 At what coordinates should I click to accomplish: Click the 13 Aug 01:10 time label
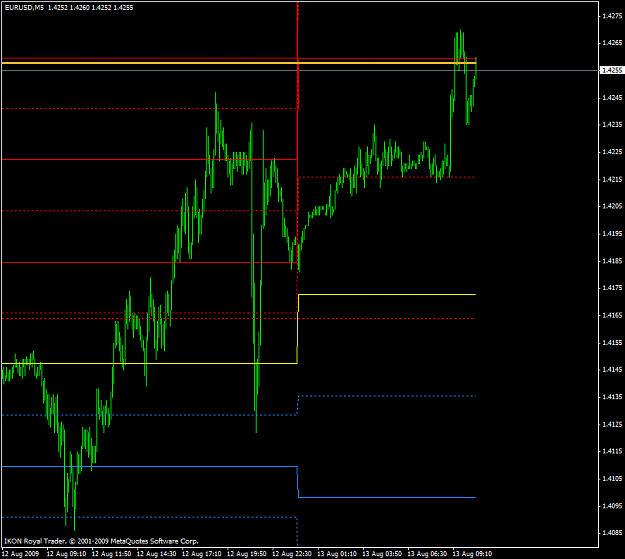(x=337, y=554)
